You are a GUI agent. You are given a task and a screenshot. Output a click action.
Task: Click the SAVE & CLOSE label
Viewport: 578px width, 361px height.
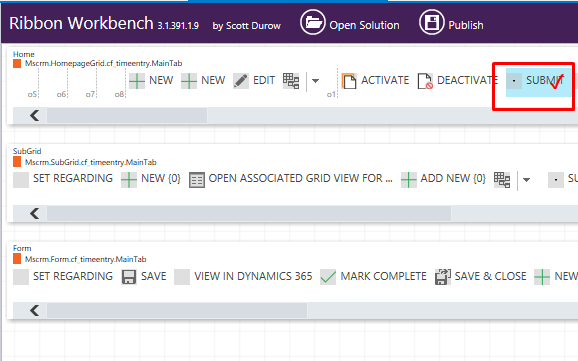tap(491, 276)
